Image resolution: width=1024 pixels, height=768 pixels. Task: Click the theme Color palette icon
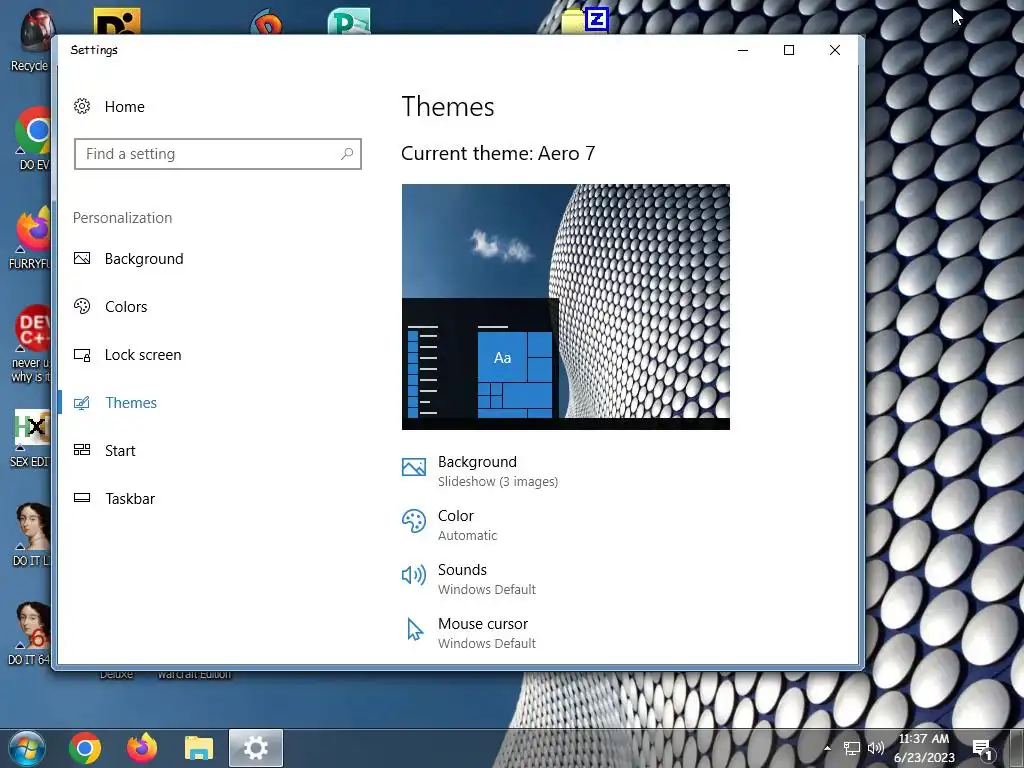414,521
